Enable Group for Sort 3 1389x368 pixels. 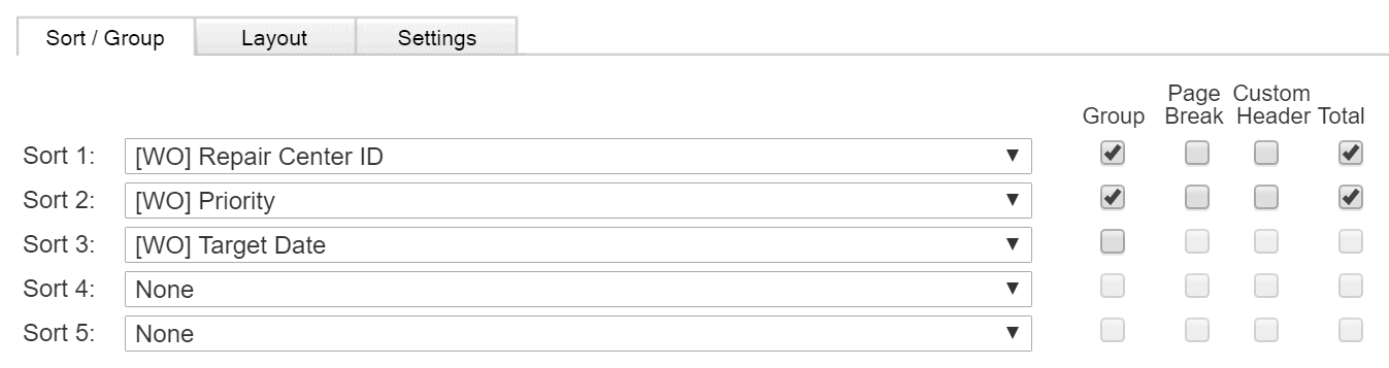click(1111, 240)
